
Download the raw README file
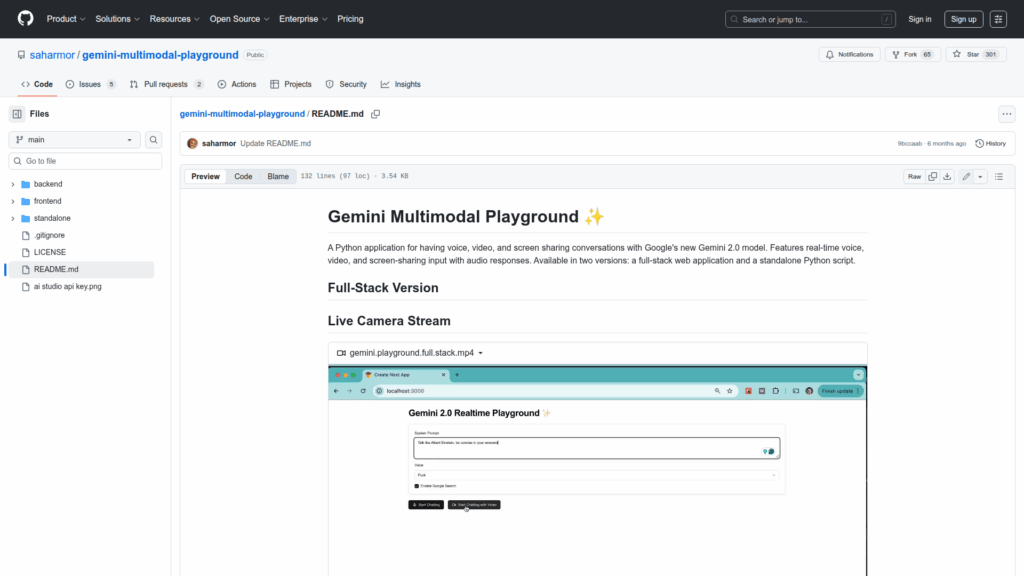tap(947, 177)
